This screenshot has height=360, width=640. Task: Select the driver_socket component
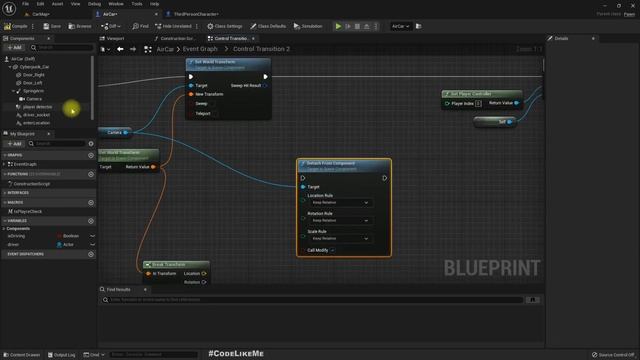pos(36,115)
